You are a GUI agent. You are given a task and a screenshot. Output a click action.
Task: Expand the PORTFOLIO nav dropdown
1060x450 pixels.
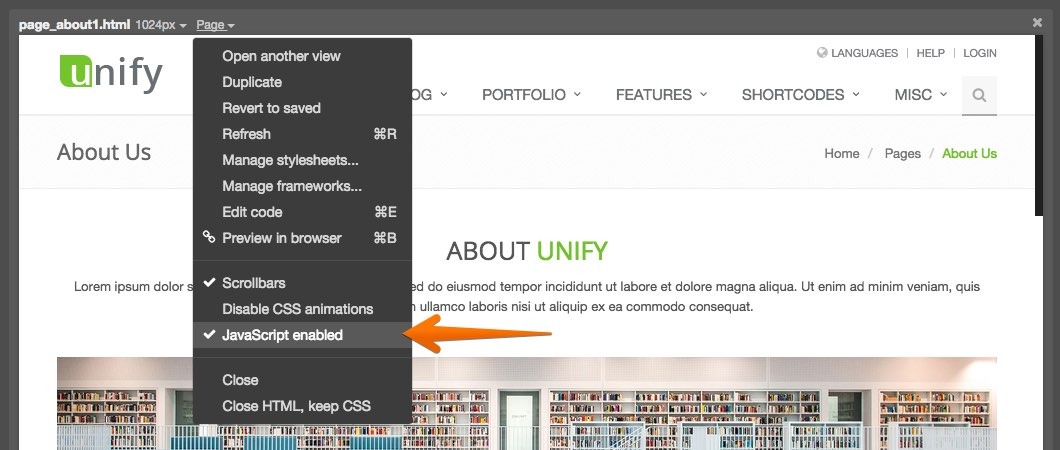click(x=531, y=95)
